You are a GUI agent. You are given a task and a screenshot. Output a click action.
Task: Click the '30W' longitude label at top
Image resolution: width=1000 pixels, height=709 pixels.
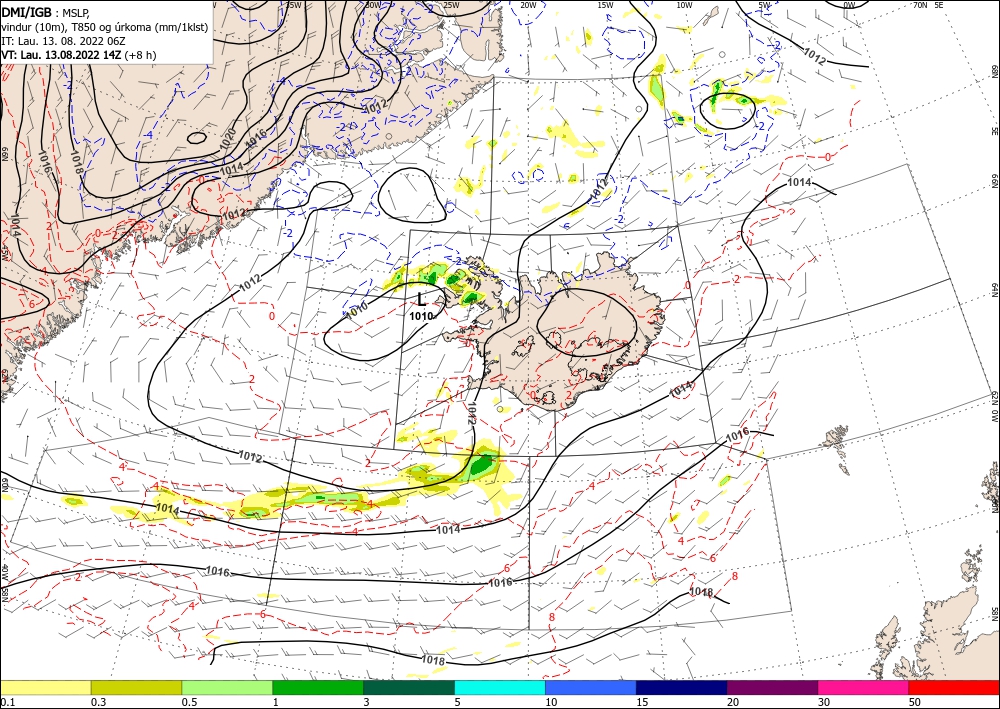pyautogui.click(x=372, y=4)
